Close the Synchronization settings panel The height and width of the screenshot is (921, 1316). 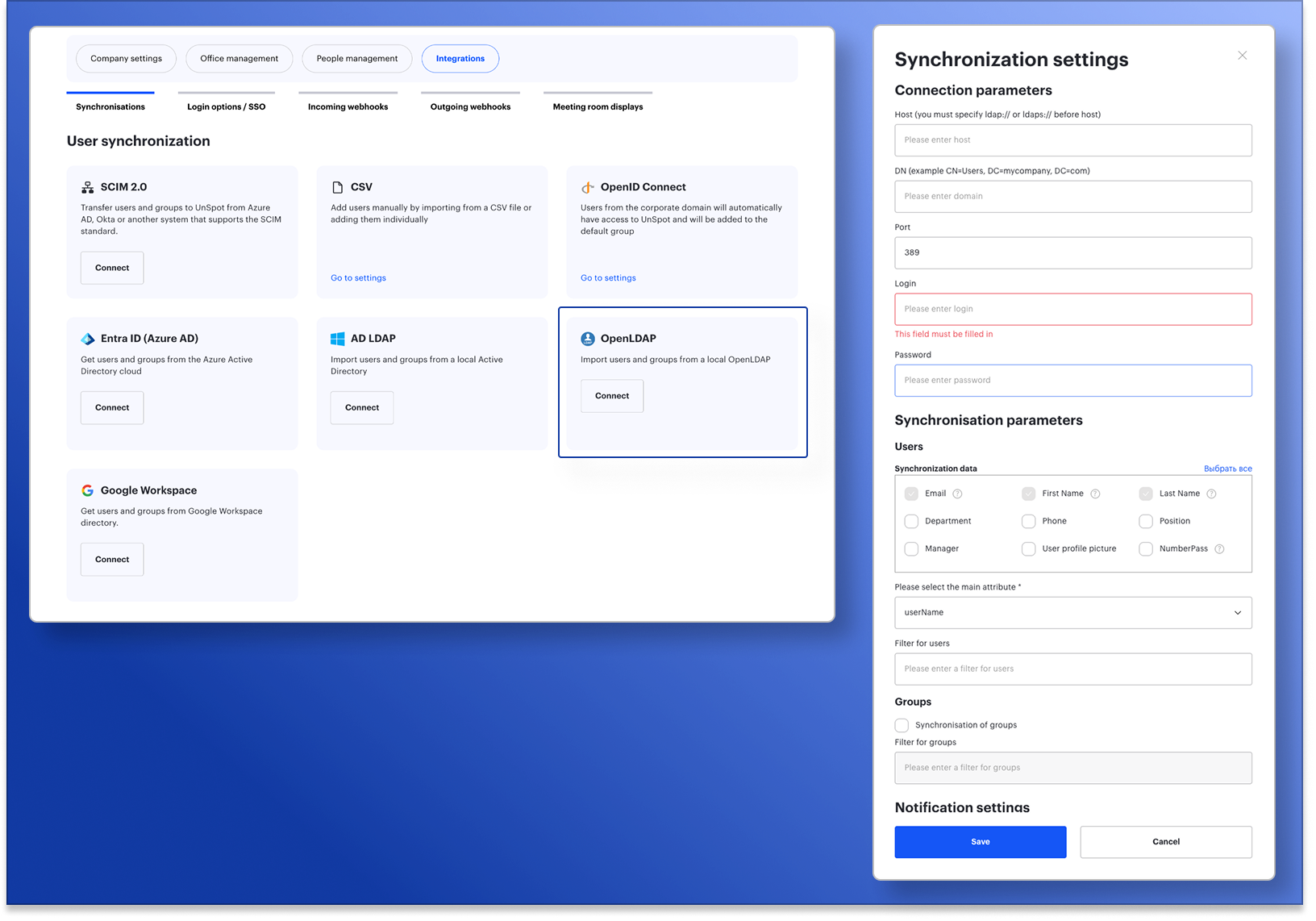click(x=1242, y=56)
